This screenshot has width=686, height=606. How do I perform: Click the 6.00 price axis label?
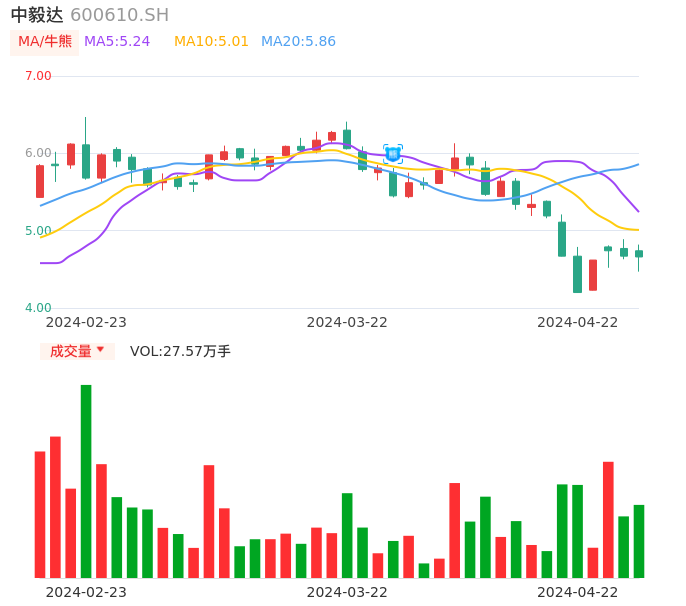(38, 153)
